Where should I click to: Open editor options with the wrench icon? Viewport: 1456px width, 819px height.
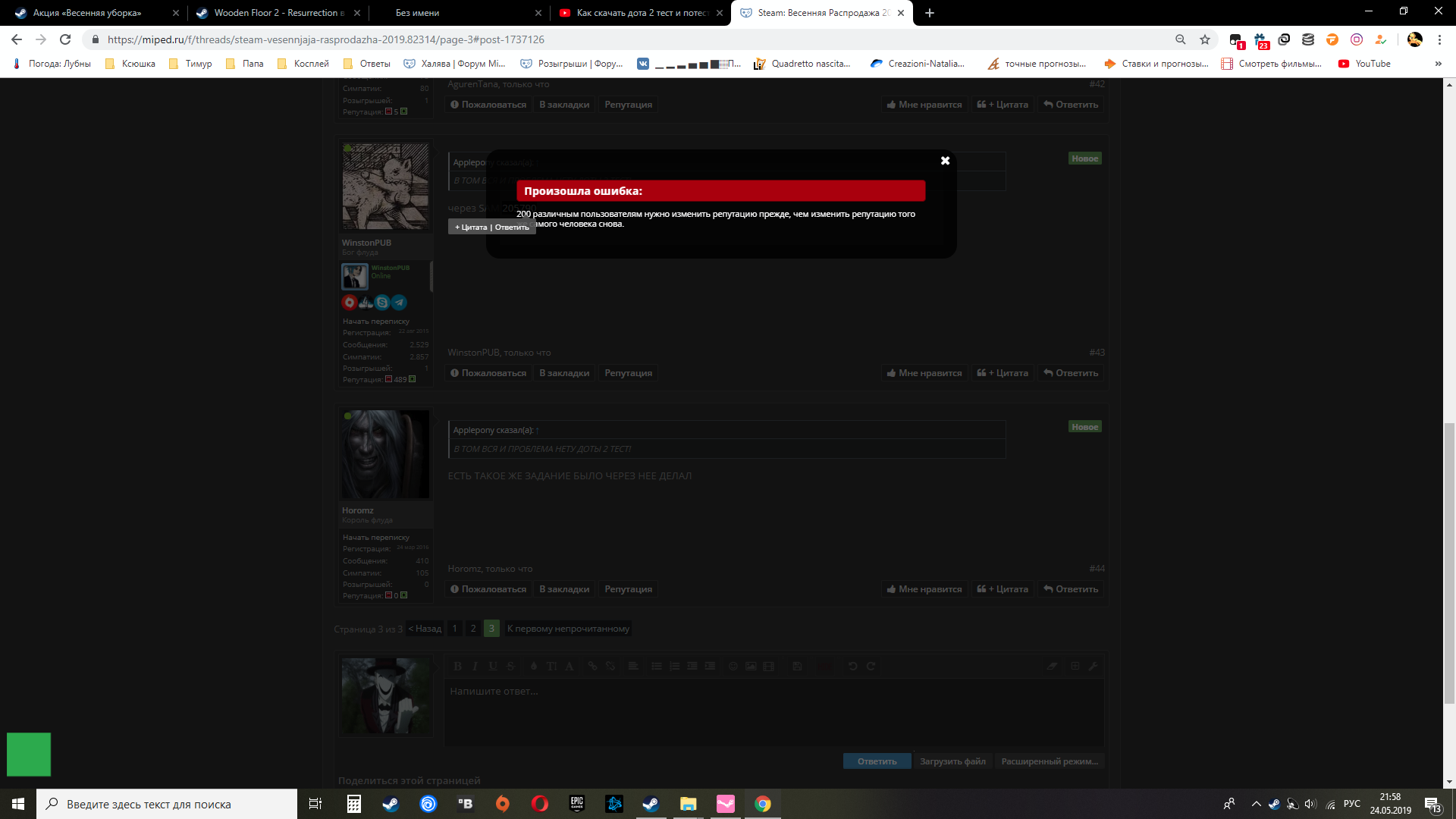click(1093, 667)
